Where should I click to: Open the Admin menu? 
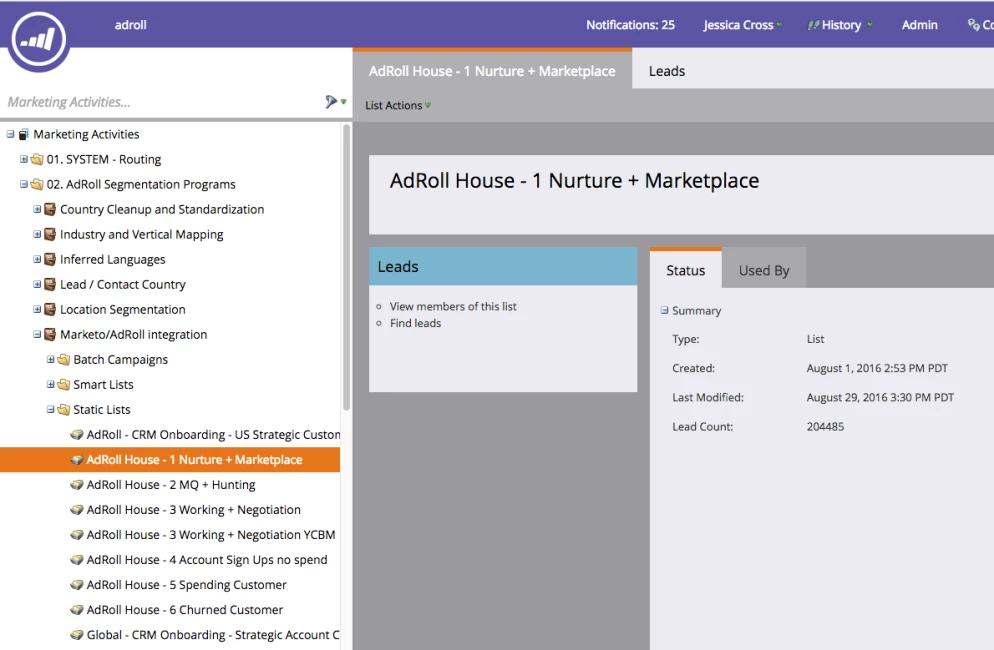tap(919, 25)
